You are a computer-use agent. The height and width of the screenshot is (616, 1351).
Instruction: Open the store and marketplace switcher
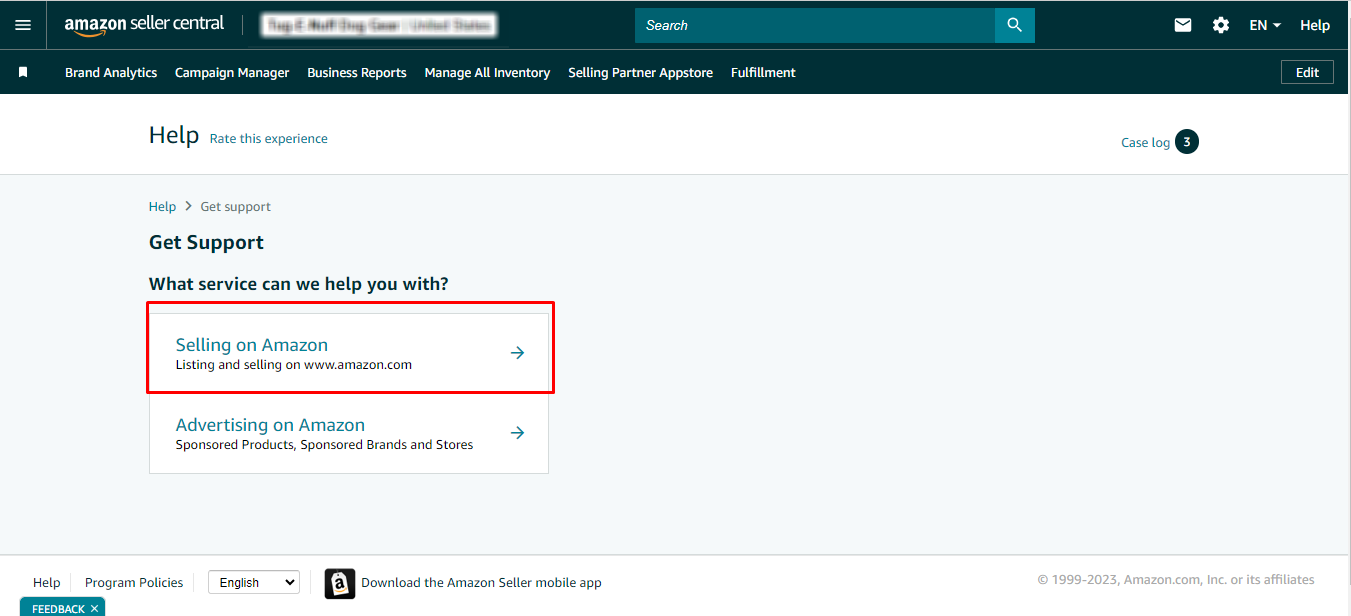pos(379,25)
